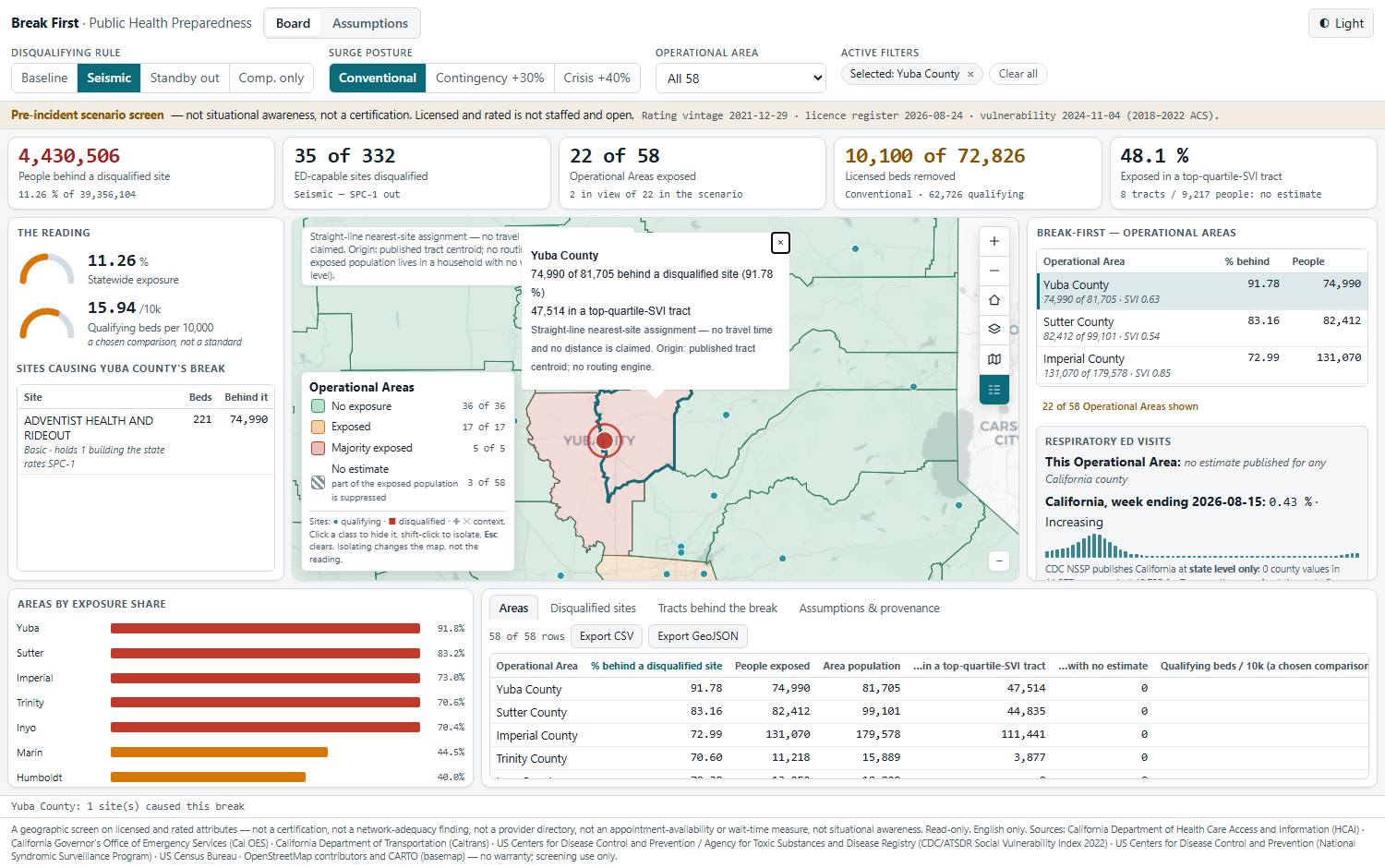1385x868 pixels.
Task: Sort table by Operational Area column
Action: point(536,666)
